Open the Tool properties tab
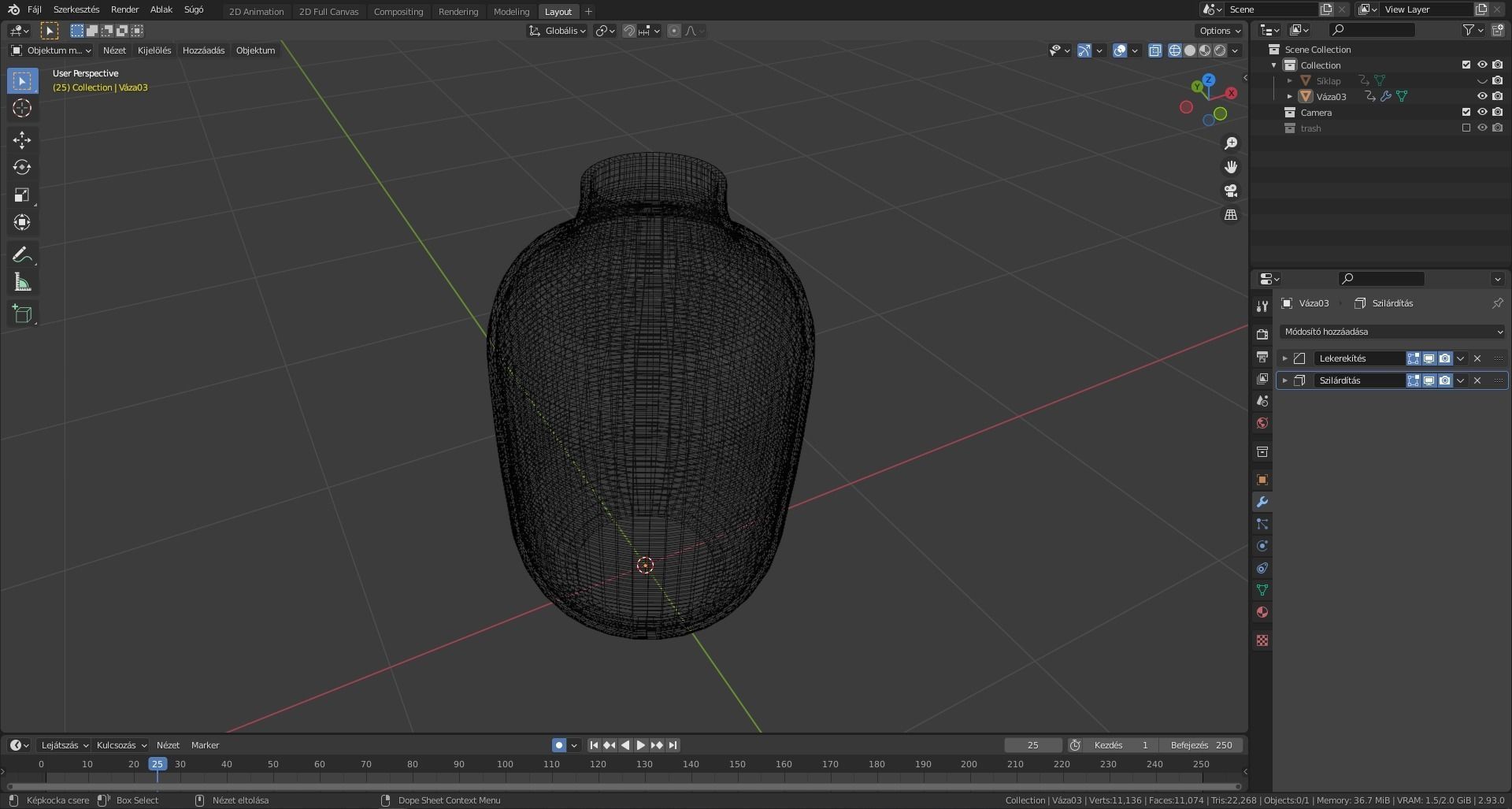Image resolution: width=1512 pixels, height=809 pixels. 1262,306
